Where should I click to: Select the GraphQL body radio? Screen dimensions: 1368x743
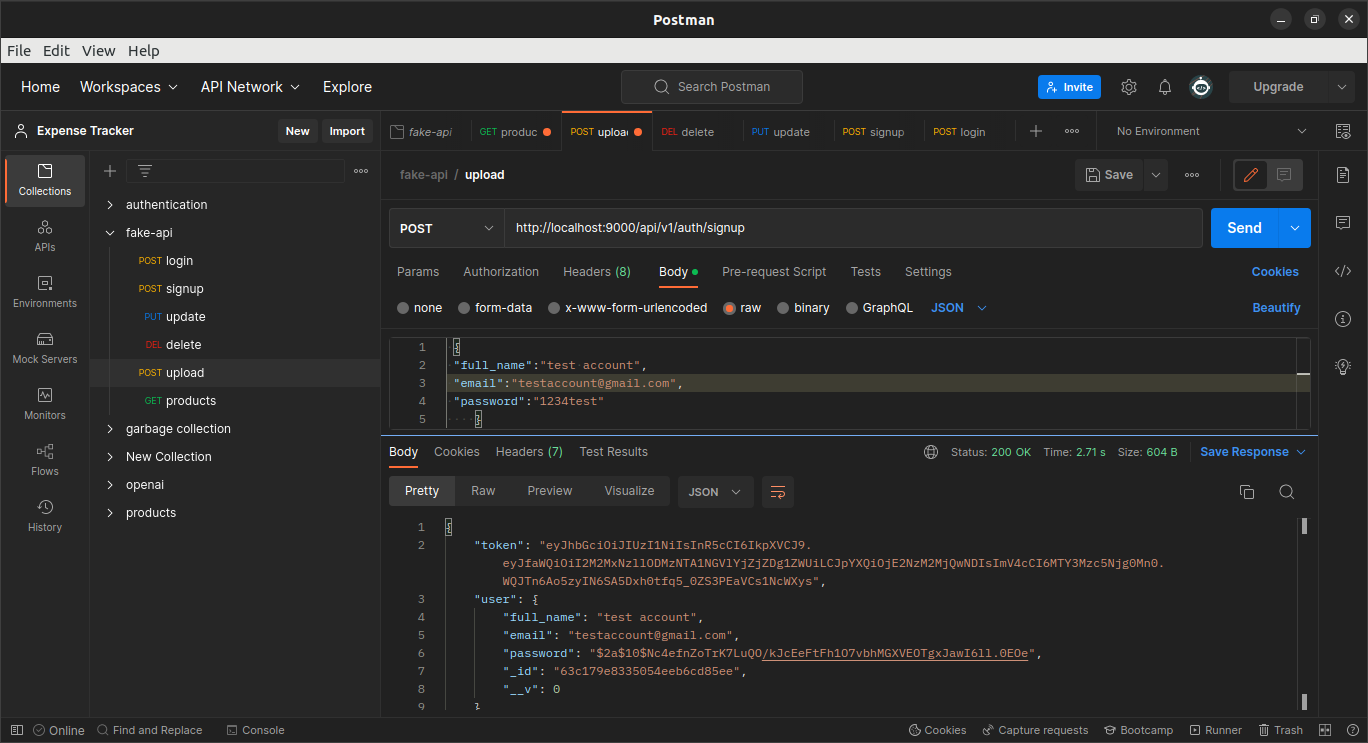(852, 308)
